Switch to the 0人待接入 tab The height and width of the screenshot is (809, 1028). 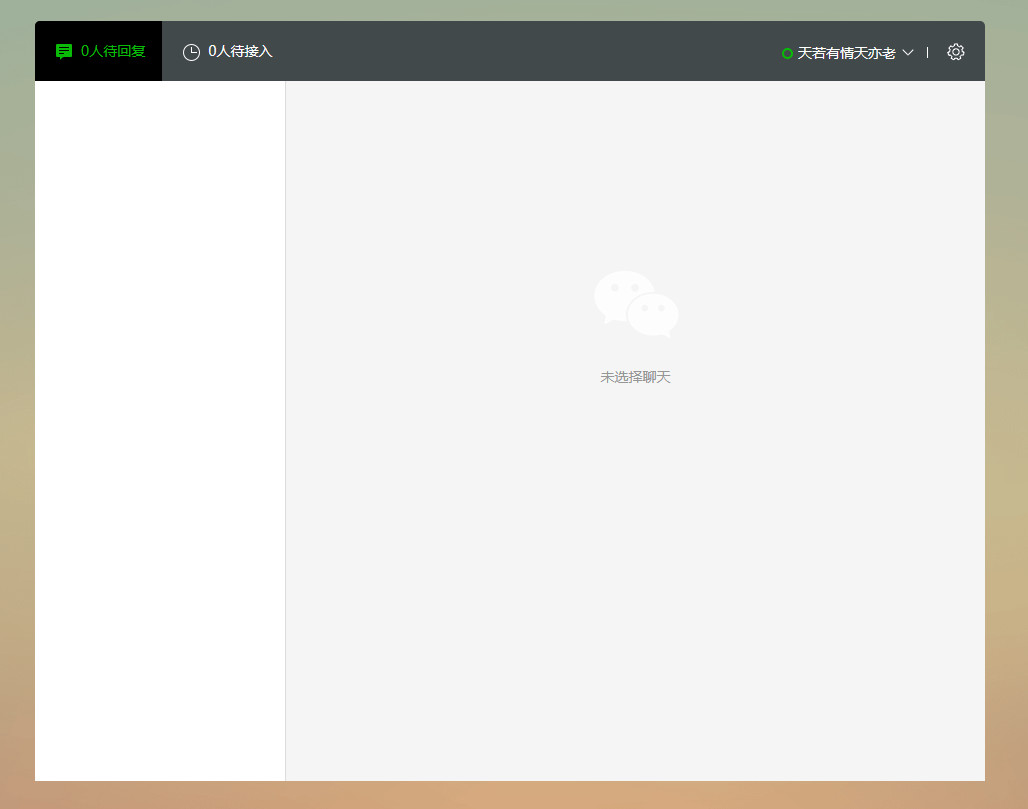pos(227,51)
